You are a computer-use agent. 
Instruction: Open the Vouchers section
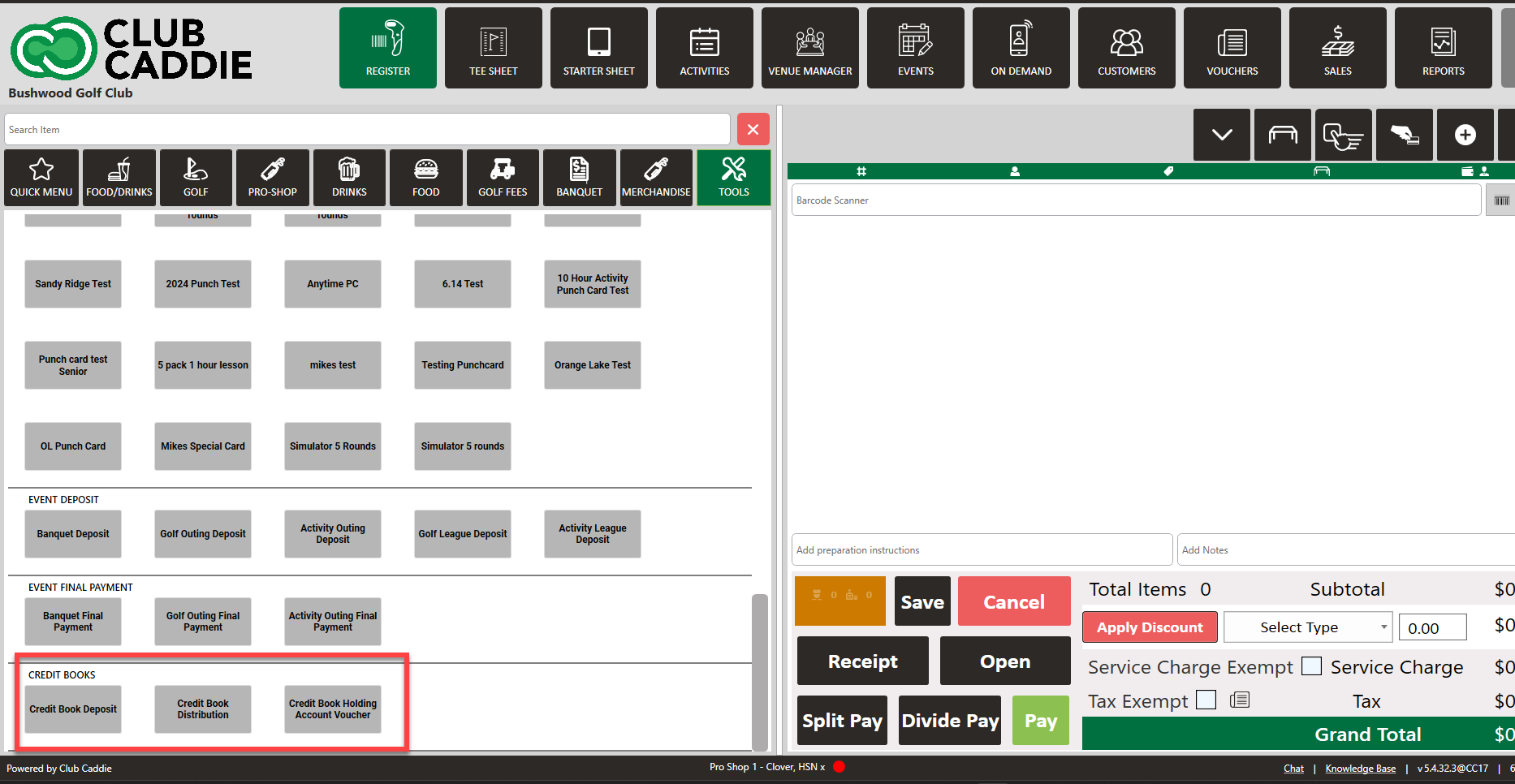[1232, 48]
